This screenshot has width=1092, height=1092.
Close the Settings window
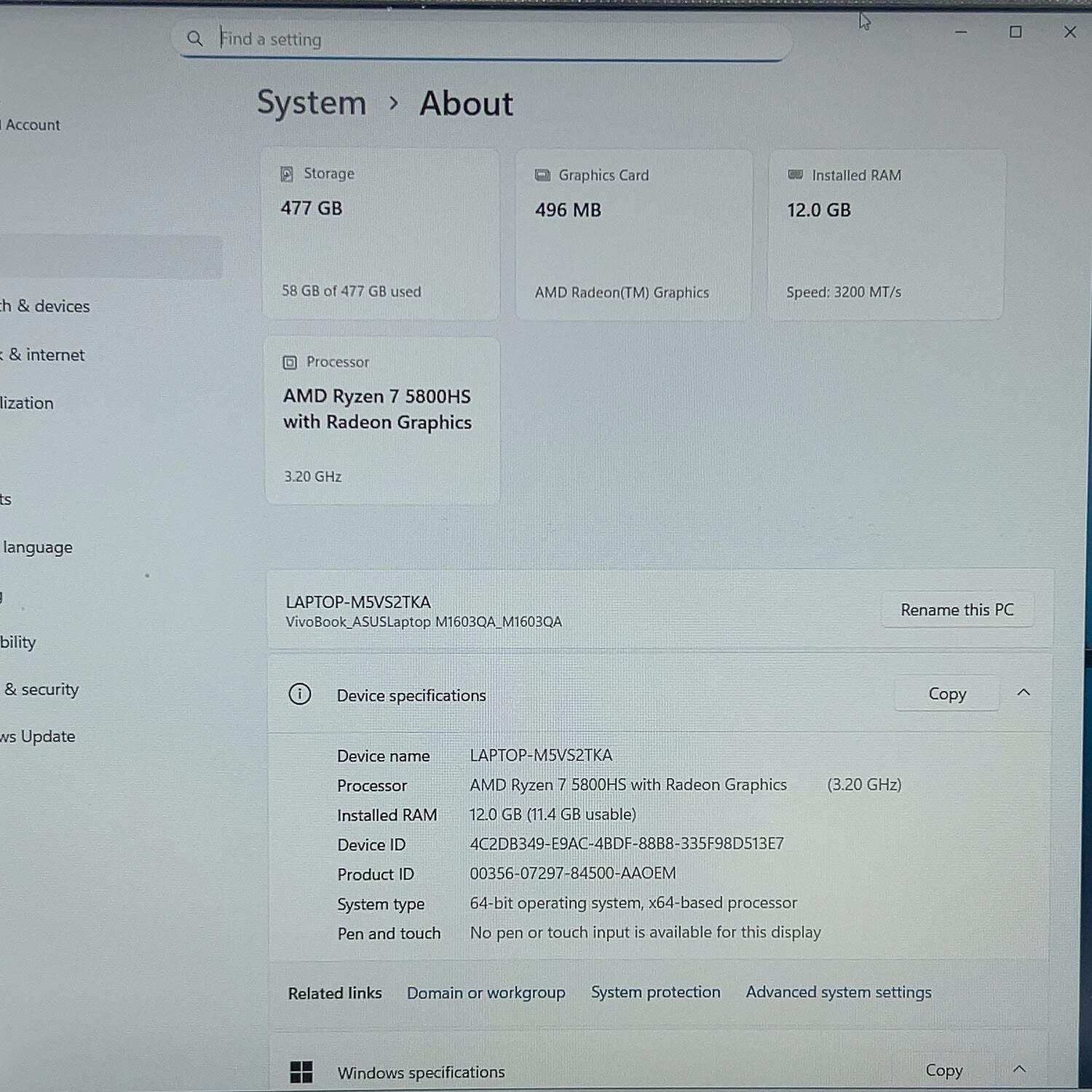1069,32
